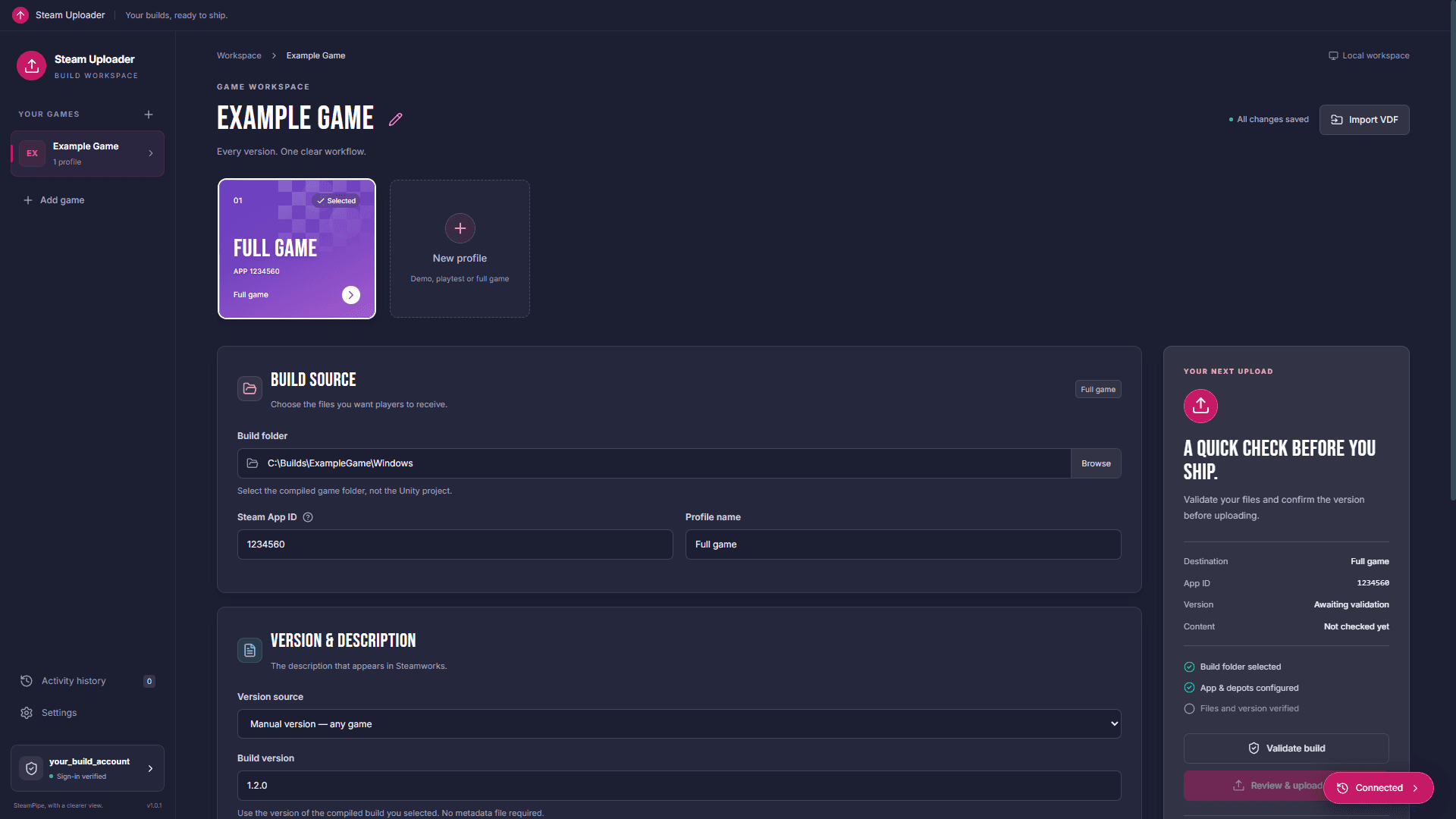The height and width of the screenshot is (819, 1456).
Task: Click the Local workspace monitor icon
Action: pos(1333,55)
